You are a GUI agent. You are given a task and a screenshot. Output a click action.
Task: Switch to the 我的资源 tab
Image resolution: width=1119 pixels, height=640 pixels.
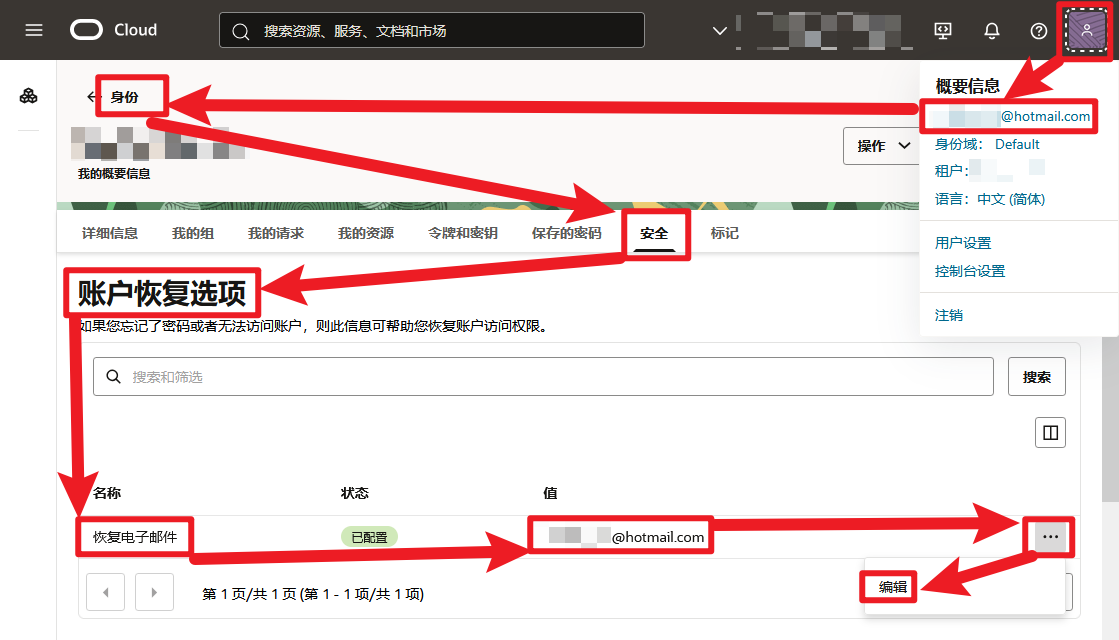pyautogui.click(x=365, y=233)
